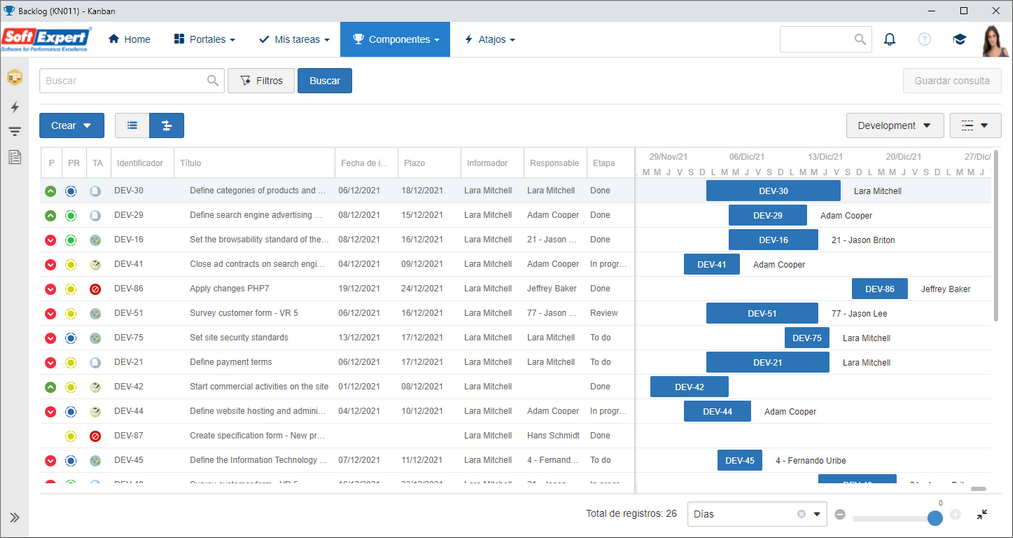Open the Componentes menu
This screenshot has height=538, width=1013.
click(x=395, y=39)
